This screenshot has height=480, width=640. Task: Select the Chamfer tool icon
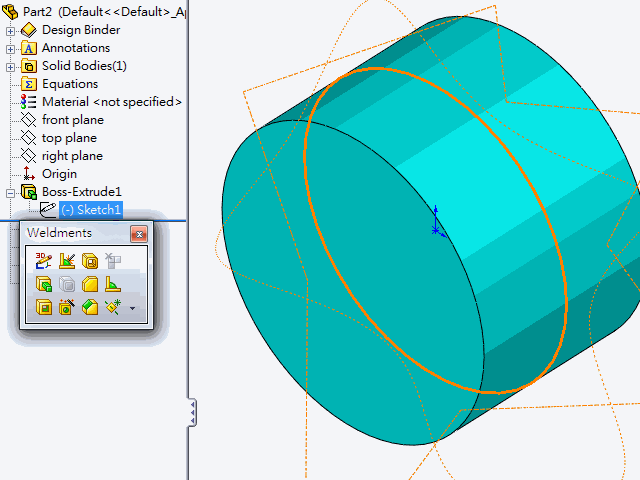[x=90, y=307]
